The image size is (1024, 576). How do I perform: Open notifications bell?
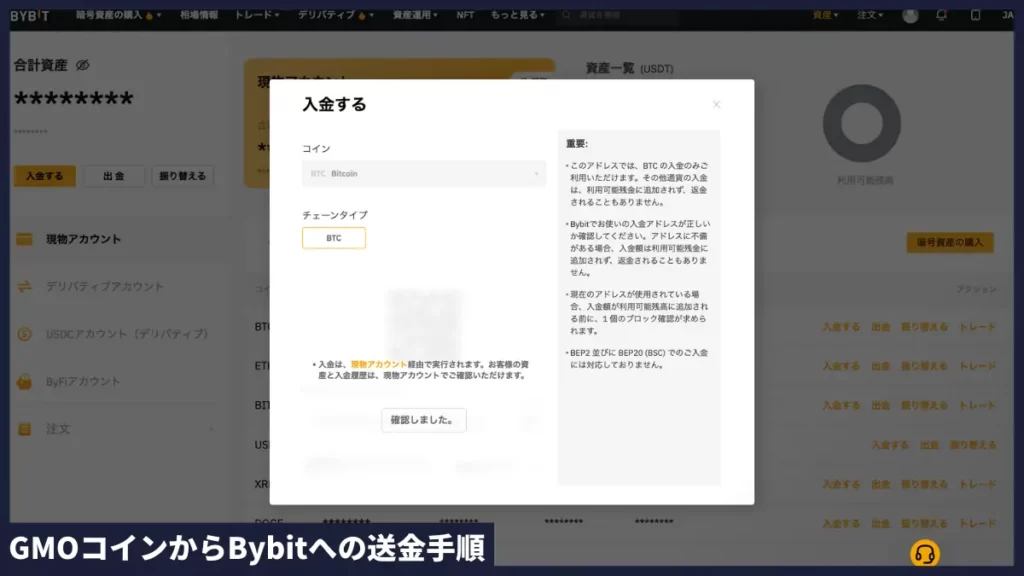point(941,15)
